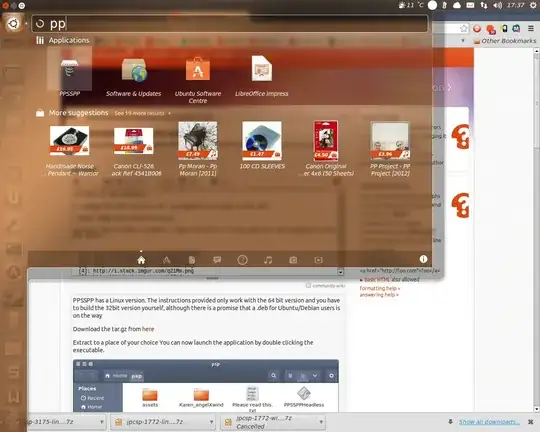The height and width of the screenshot is (432, 540).
Task: Launch Software & Updates from Dash results
Action: [x=134, y=76]
